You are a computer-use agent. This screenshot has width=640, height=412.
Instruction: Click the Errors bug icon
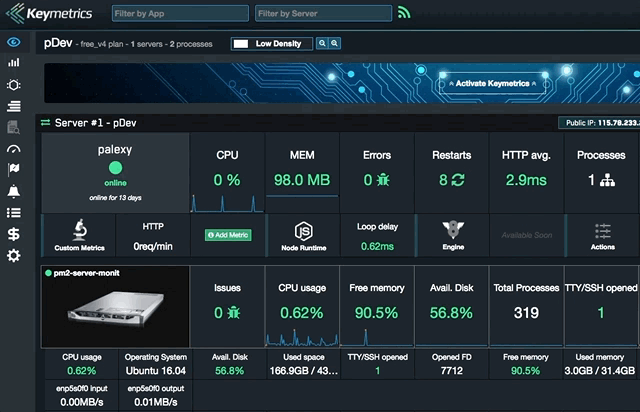pos(383,180)
